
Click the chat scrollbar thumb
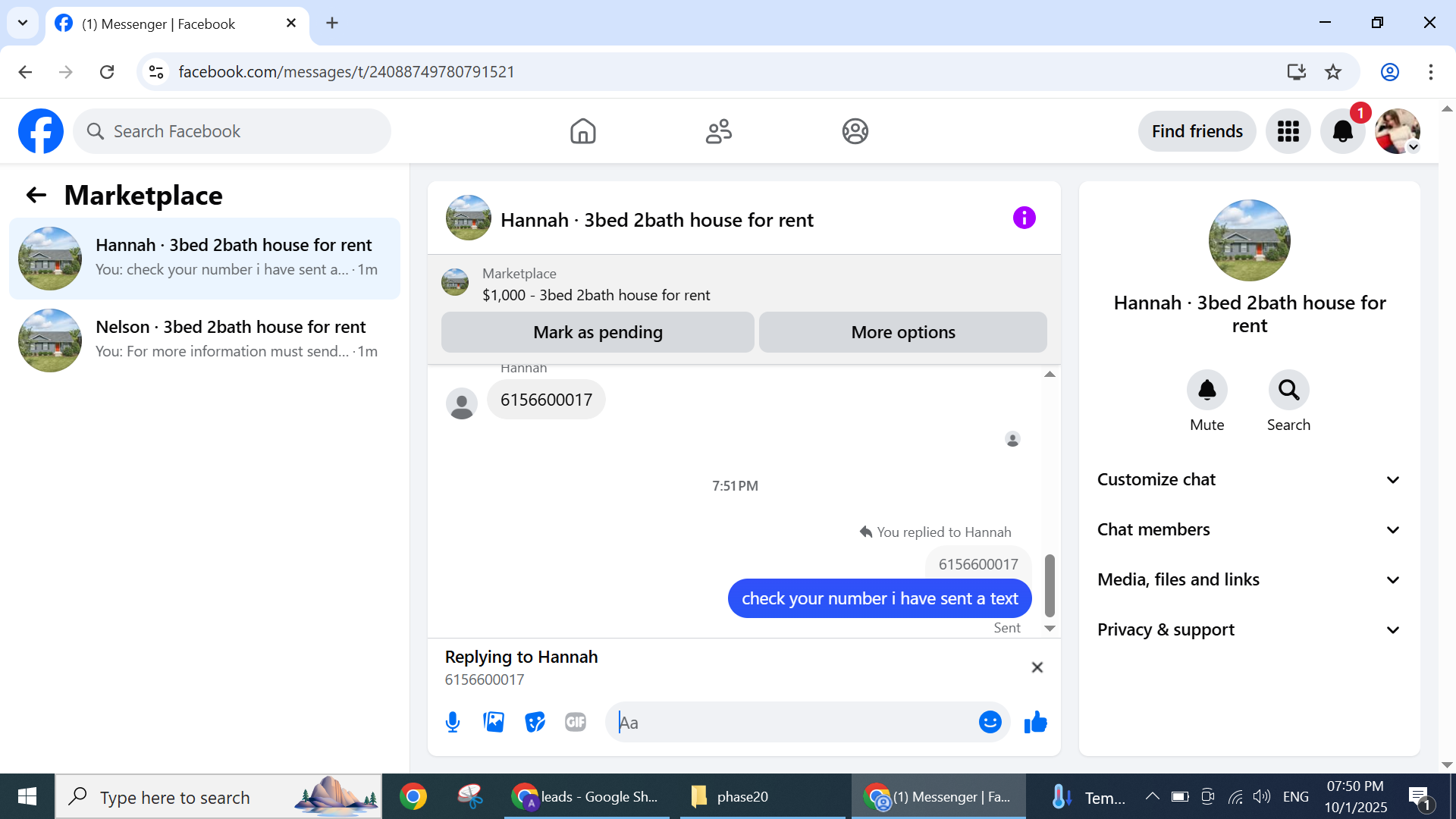click(1050, 585)
